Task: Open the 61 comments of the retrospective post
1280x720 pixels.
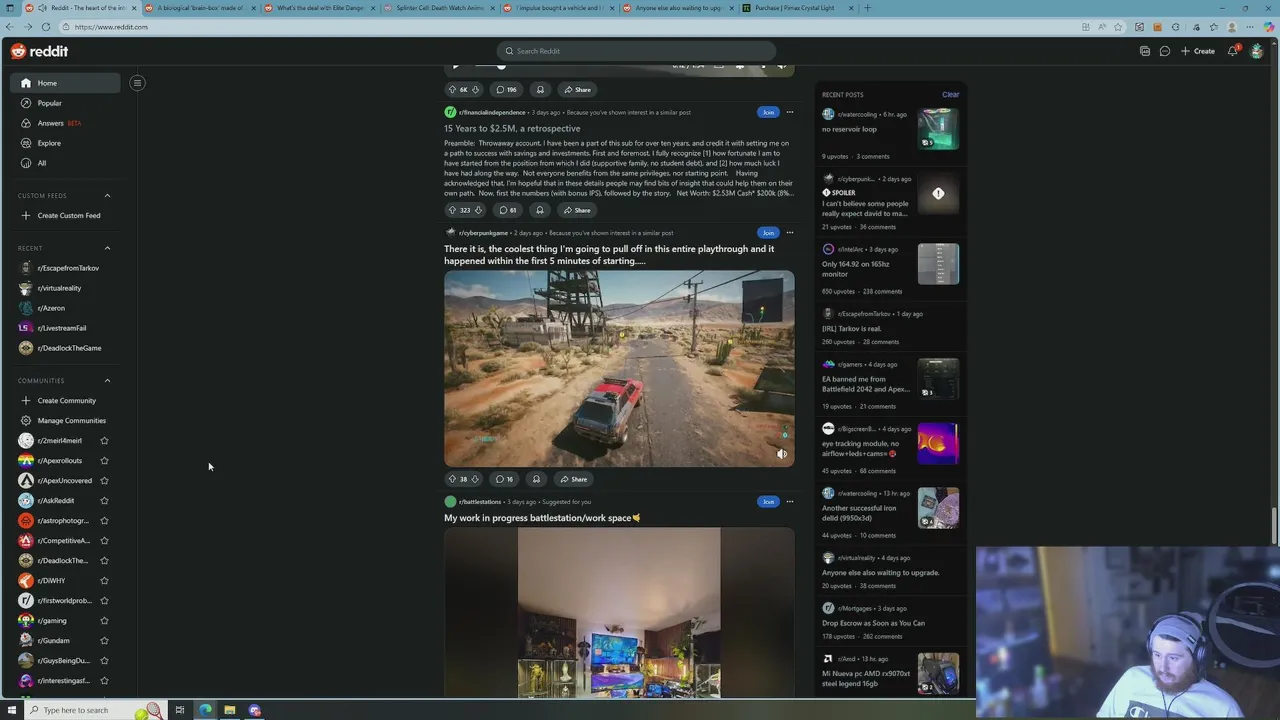Action: (507, 210)
